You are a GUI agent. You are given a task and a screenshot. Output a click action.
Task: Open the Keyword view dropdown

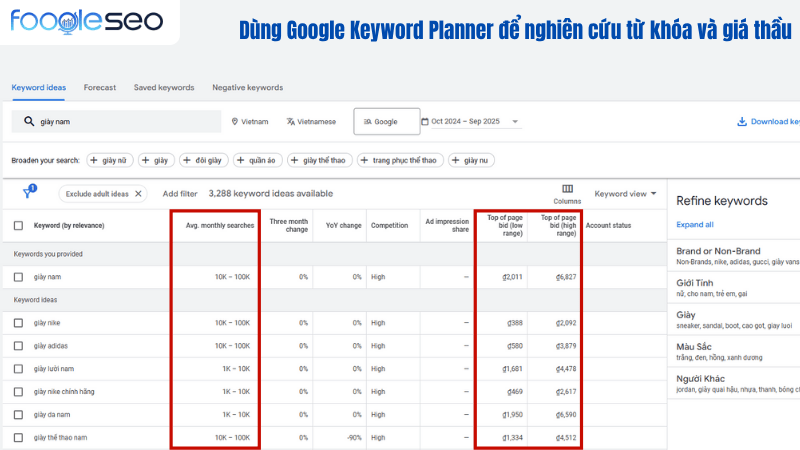tap(625, 194)
